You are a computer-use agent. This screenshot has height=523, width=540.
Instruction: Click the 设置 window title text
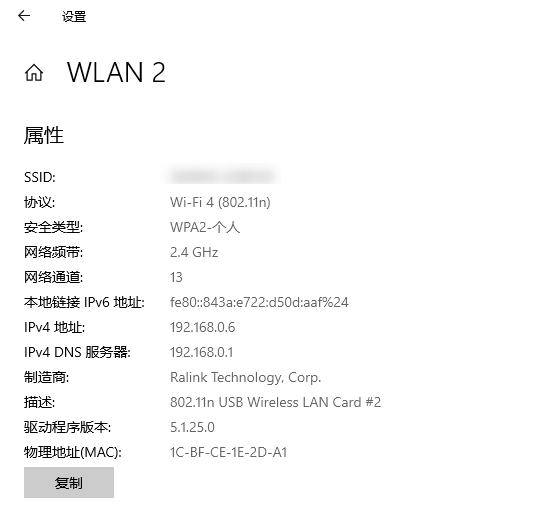pos(74,17)
